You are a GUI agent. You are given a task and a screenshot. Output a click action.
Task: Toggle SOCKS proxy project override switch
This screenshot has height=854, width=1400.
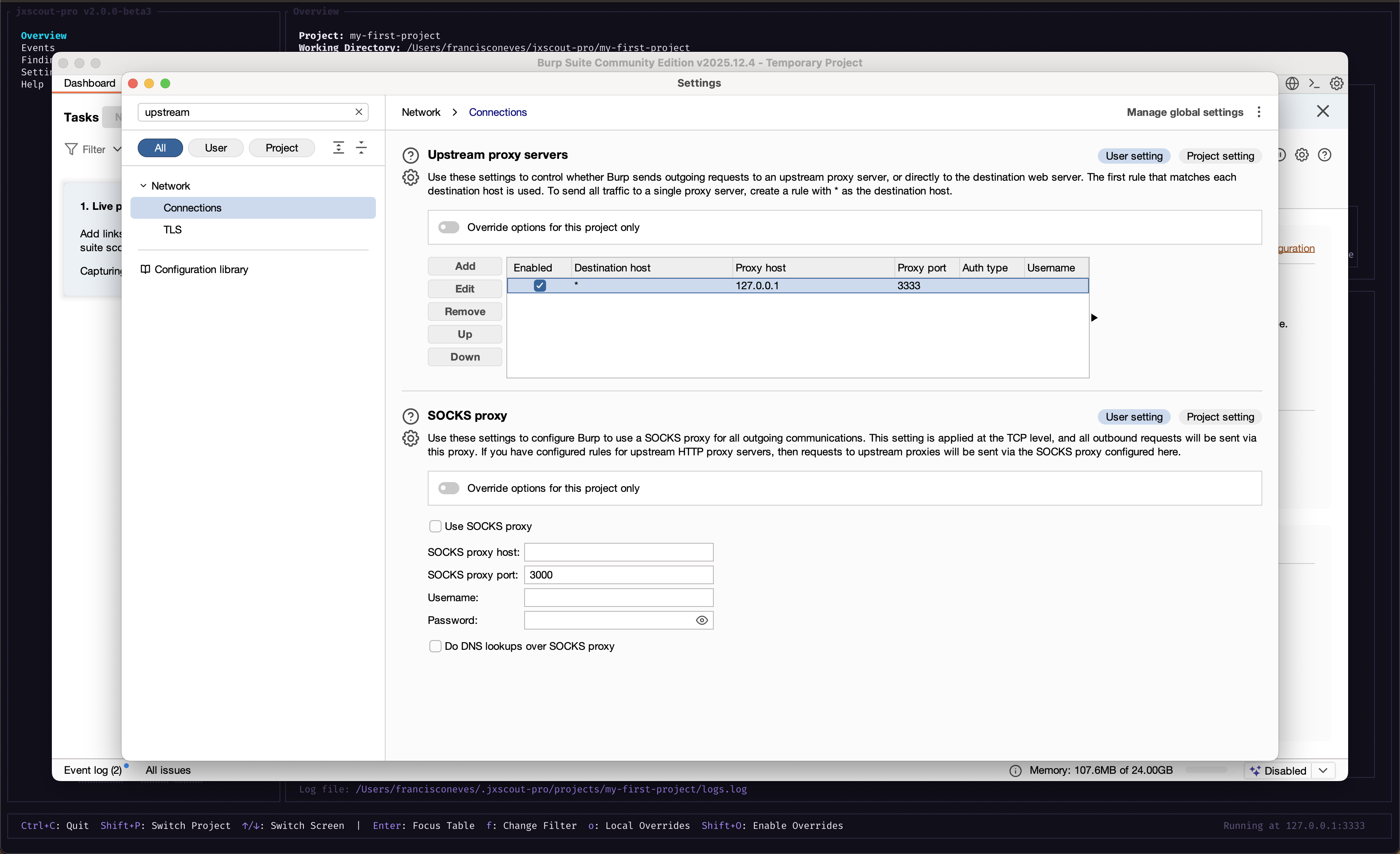coord(448,488)
